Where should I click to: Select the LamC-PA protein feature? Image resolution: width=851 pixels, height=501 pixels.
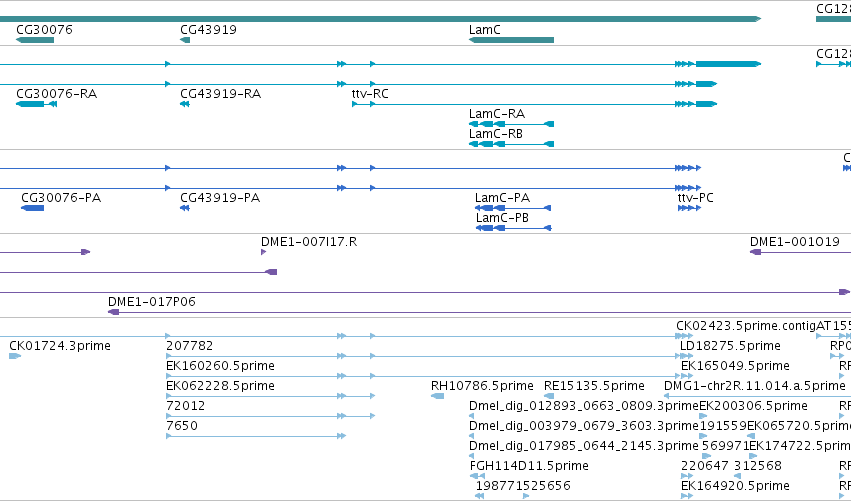pyautogui.click(x=513, y=208)
